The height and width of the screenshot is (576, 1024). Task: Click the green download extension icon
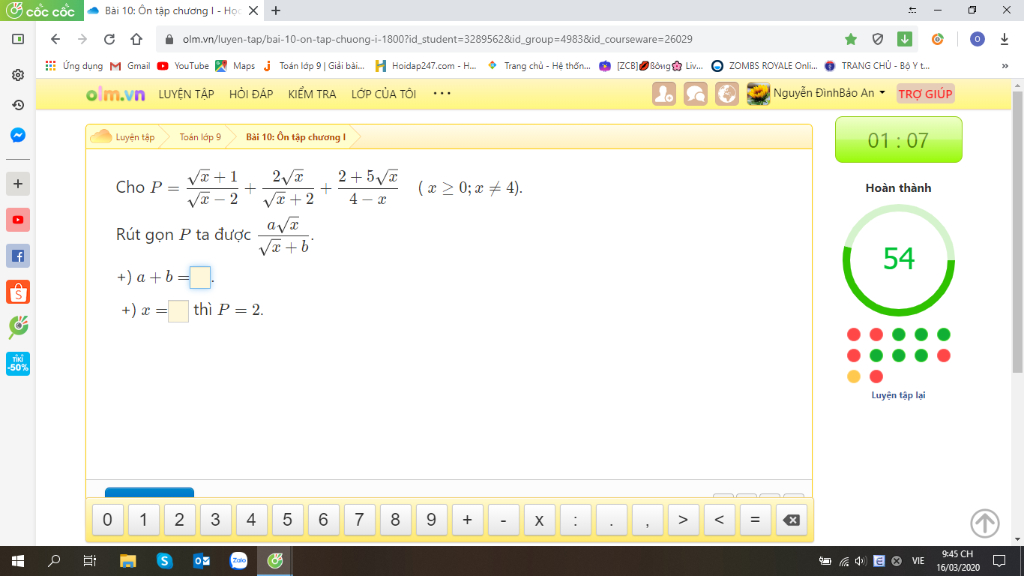[x=904, y=39]
